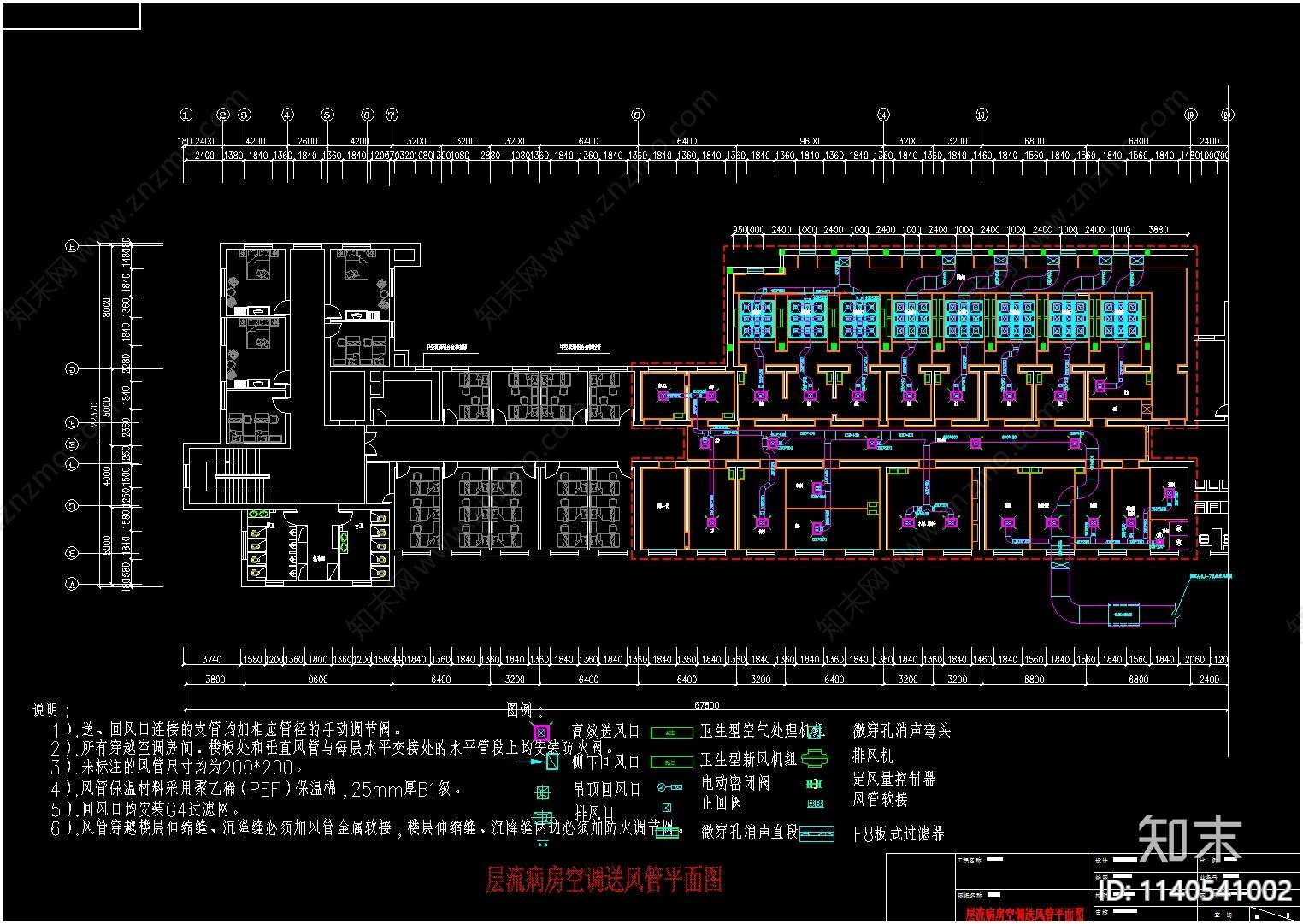Click the 卫生型新风机组 legend label

[x=748, y=760]
